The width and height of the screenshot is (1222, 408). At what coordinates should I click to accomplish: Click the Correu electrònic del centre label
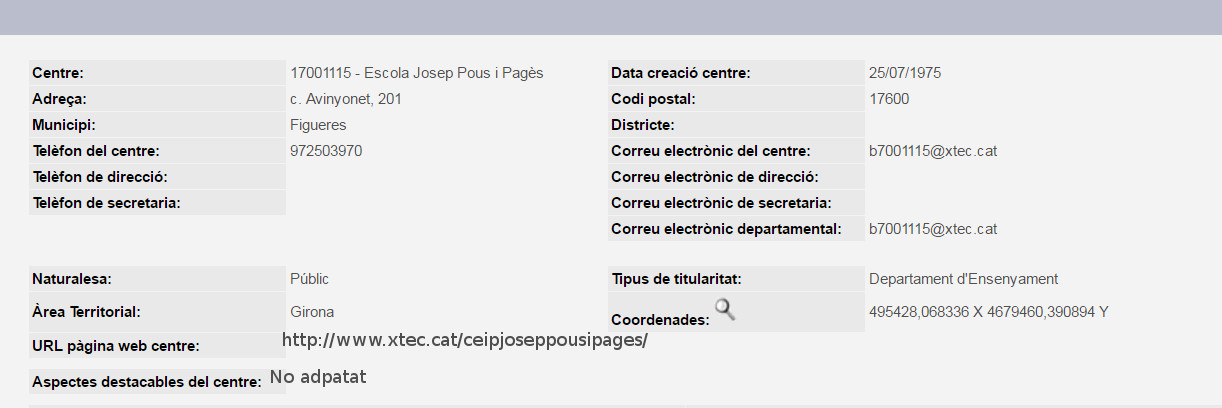(710, 151)
